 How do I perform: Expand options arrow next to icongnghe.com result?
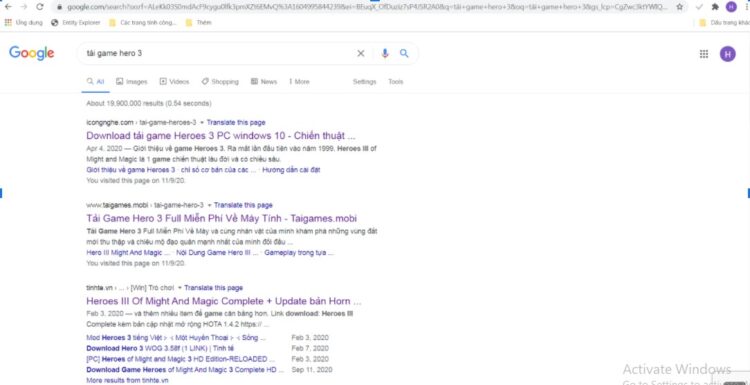(x=202, y=122)
